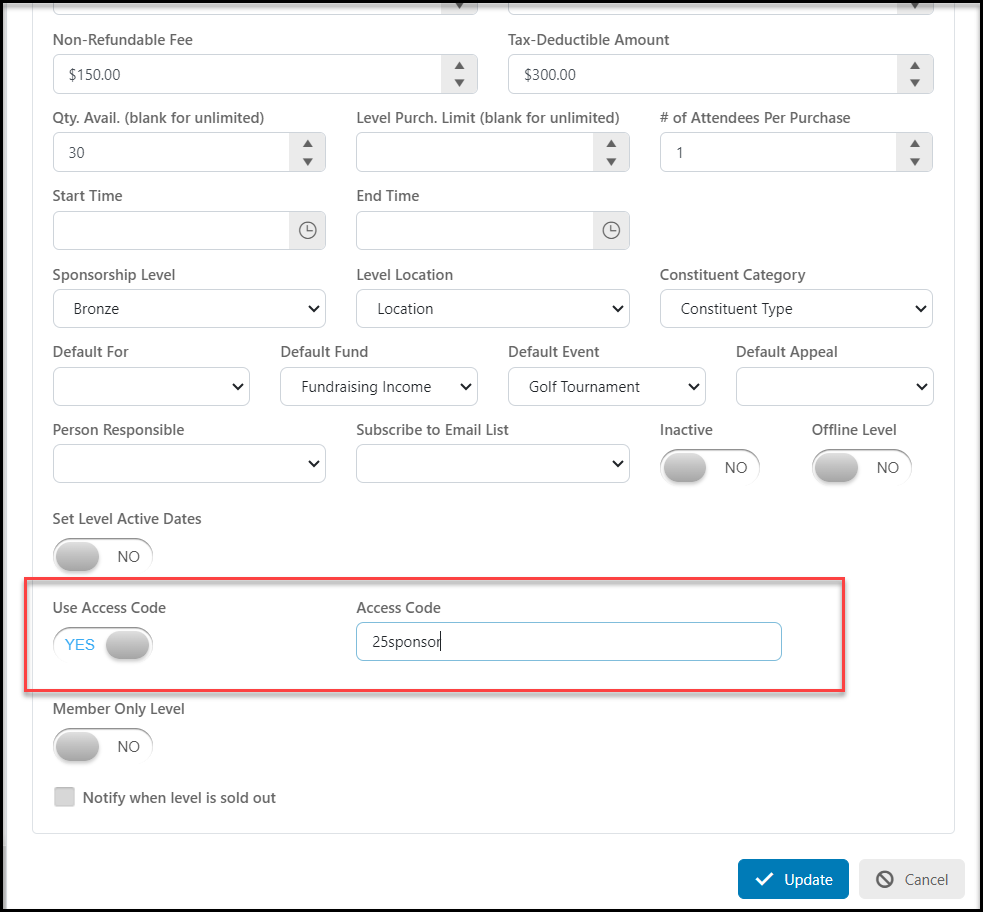Increase the Tax-Deductible Amount with up arrow
The width and height of the screenshot is (983, 912).
pyautogui.click(x=915, y=65)
